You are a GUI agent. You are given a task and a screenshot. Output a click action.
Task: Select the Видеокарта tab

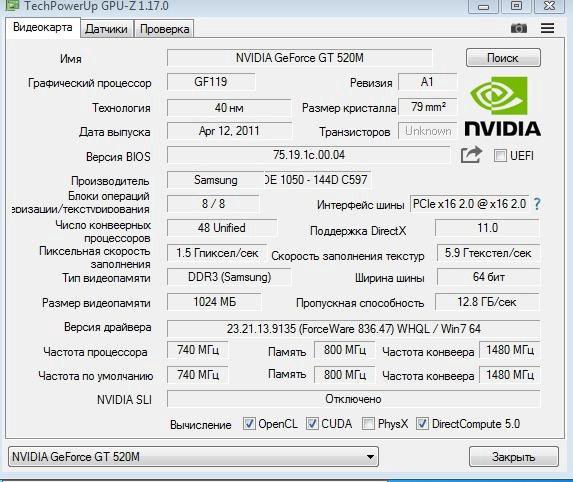tap(43, 27)
